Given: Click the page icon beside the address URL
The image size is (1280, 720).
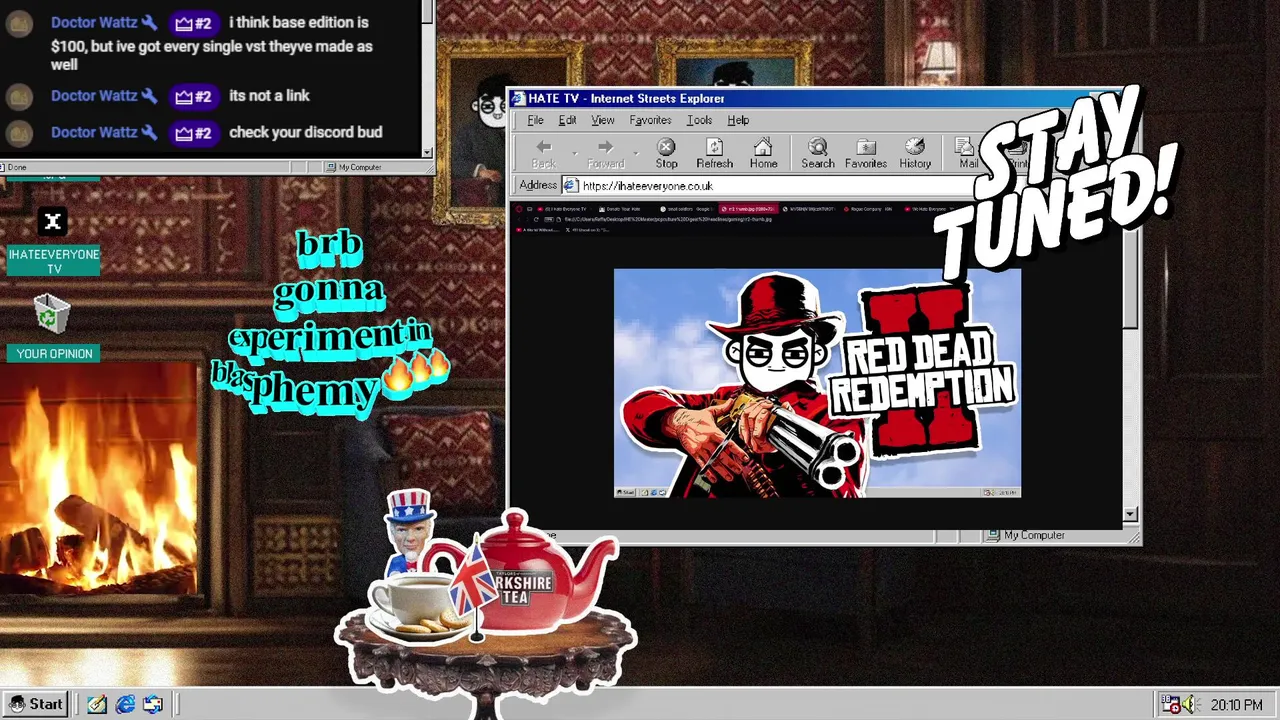Looking at the screenshot, I should [x=571, y=185].
